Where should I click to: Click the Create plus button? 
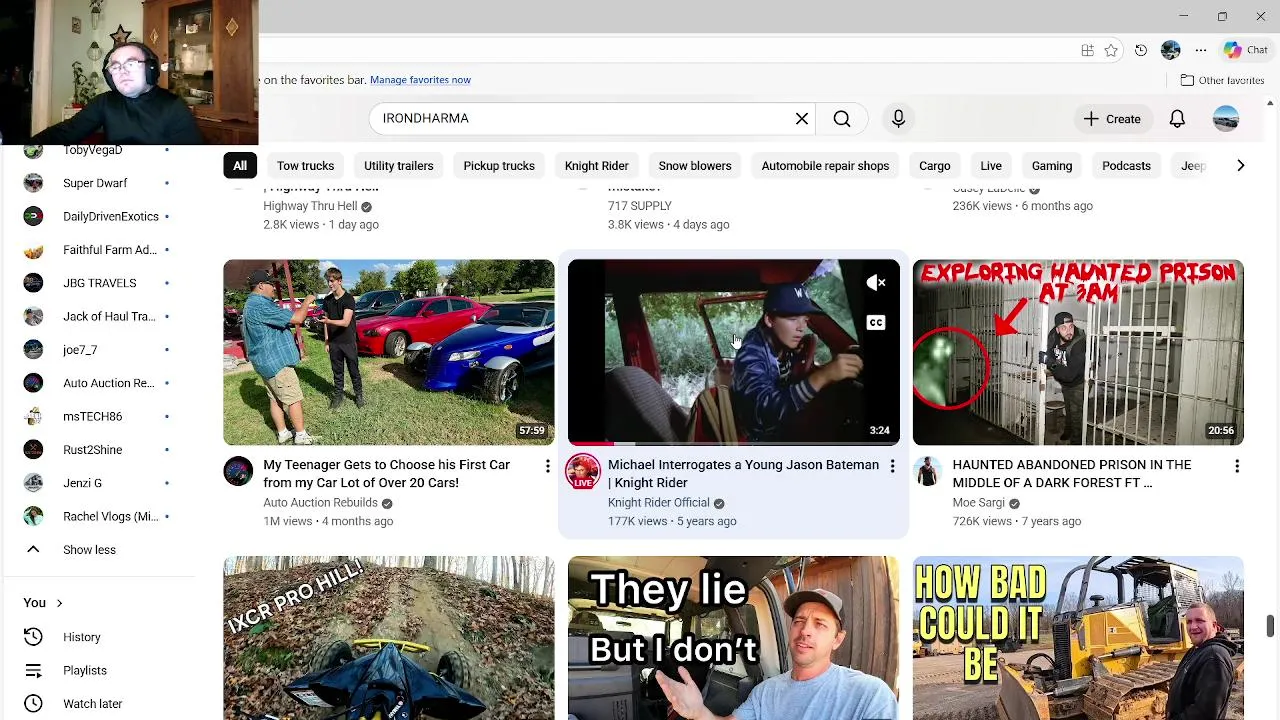tap(1111, 119)
